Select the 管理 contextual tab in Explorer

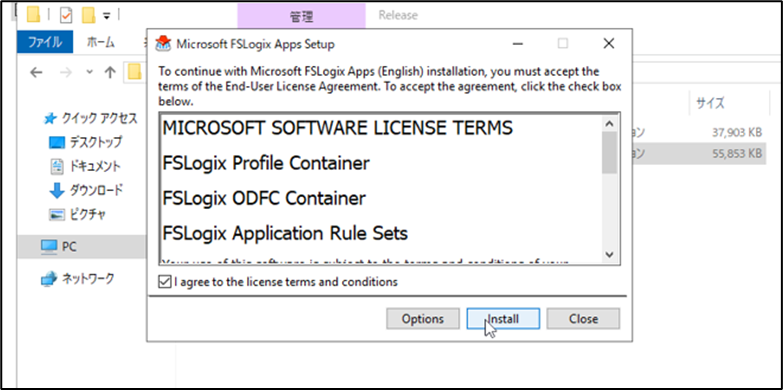point(302,16)
